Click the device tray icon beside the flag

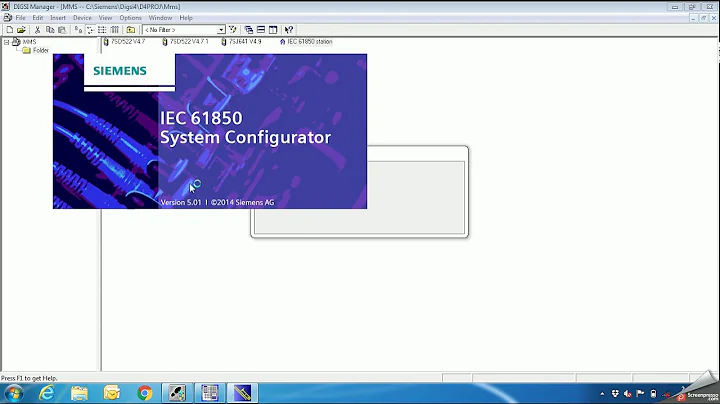(653, 394)
